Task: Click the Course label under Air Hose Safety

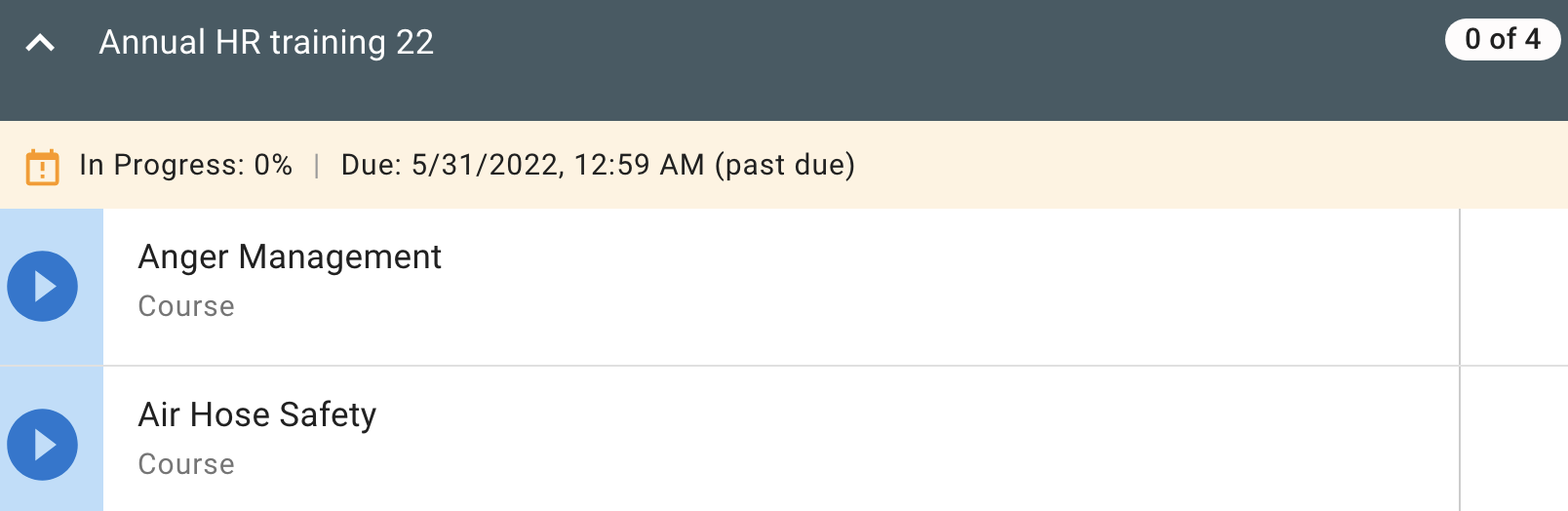Action: (x=186, y=464)
